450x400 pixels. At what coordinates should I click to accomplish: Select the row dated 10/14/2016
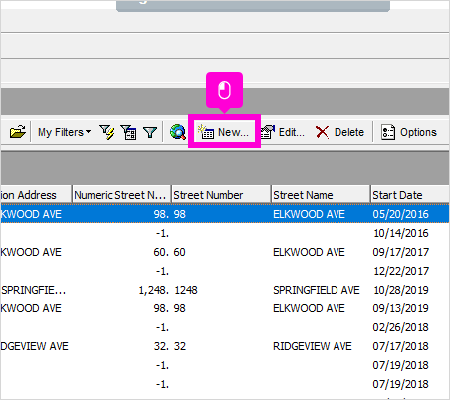225,233
